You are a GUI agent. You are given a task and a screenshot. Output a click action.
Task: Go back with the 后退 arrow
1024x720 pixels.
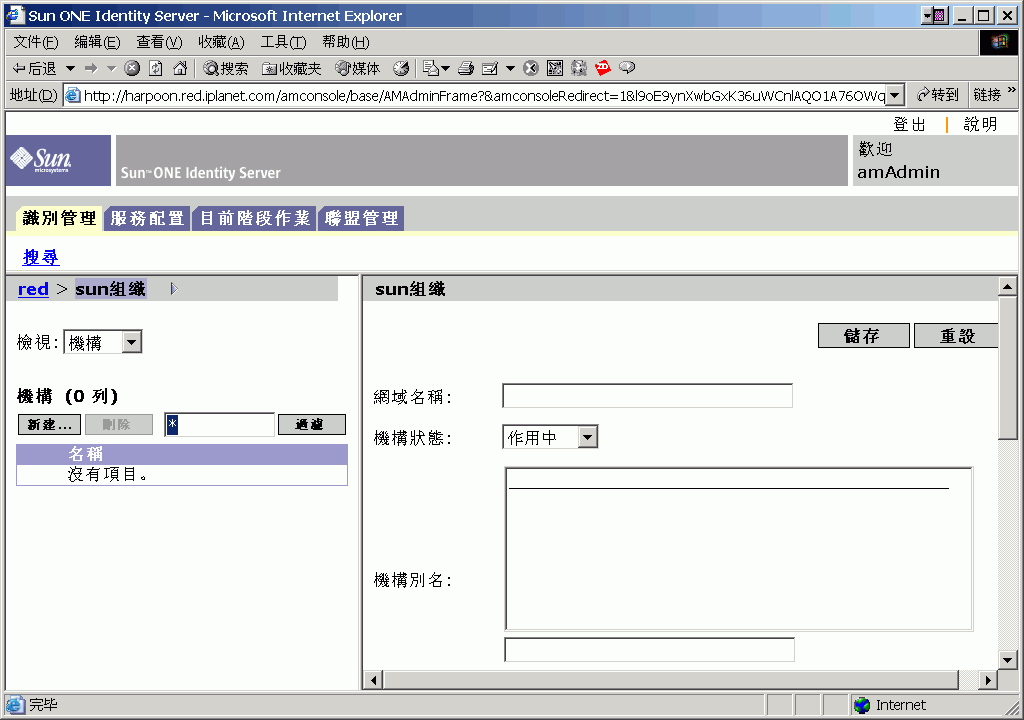pyautogui.click(x=35, y=68)
